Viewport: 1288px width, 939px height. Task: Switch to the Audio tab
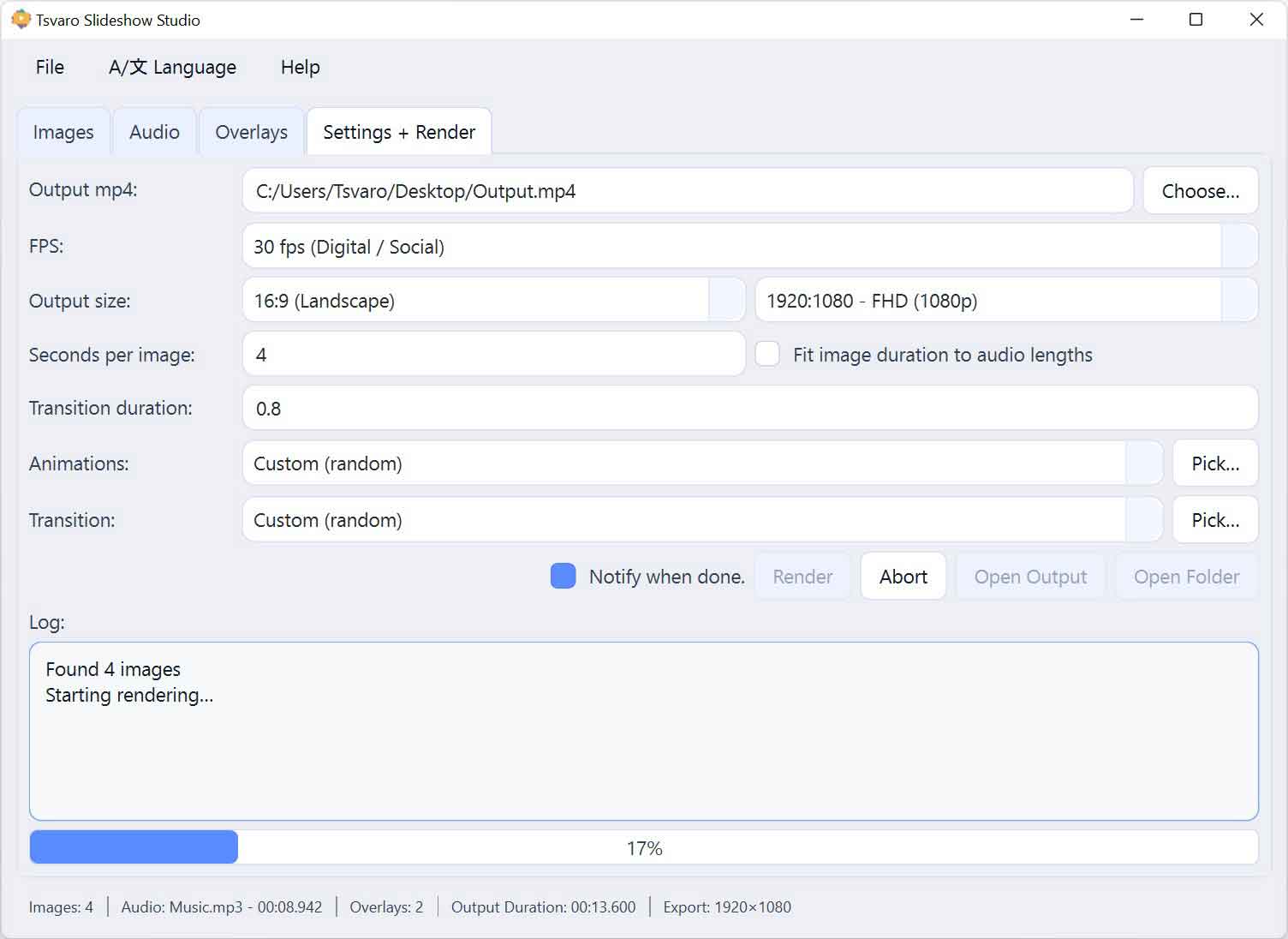tap(154, 132)
